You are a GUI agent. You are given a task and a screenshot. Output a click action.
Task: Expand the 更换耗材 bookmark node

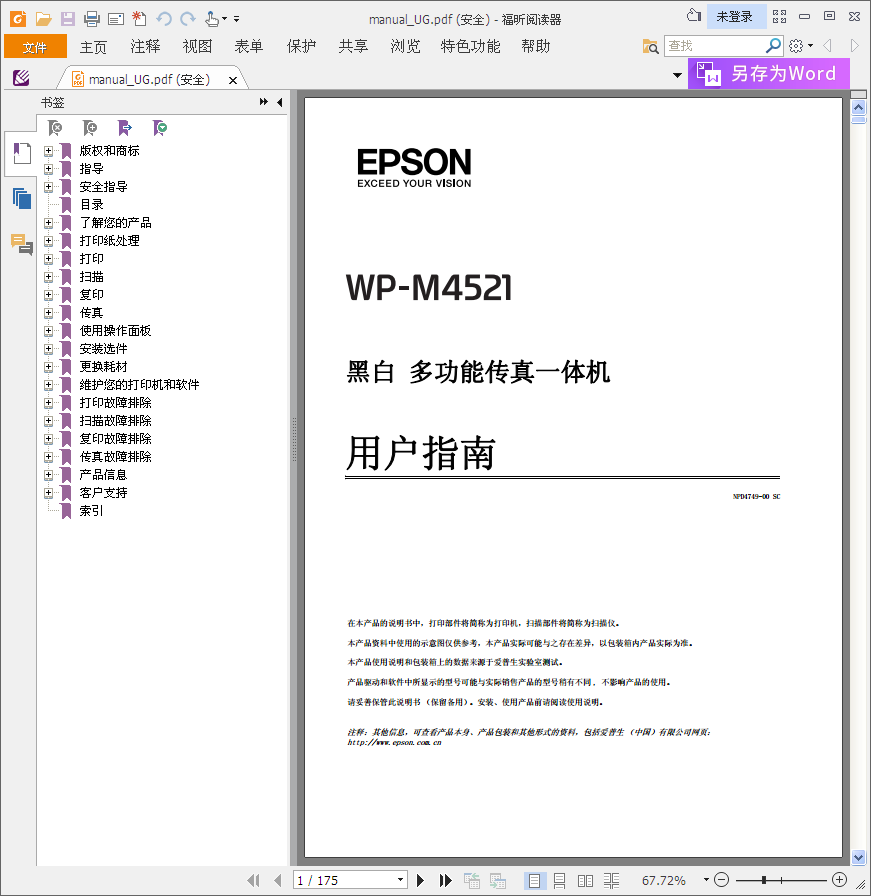tap(49, 367)
